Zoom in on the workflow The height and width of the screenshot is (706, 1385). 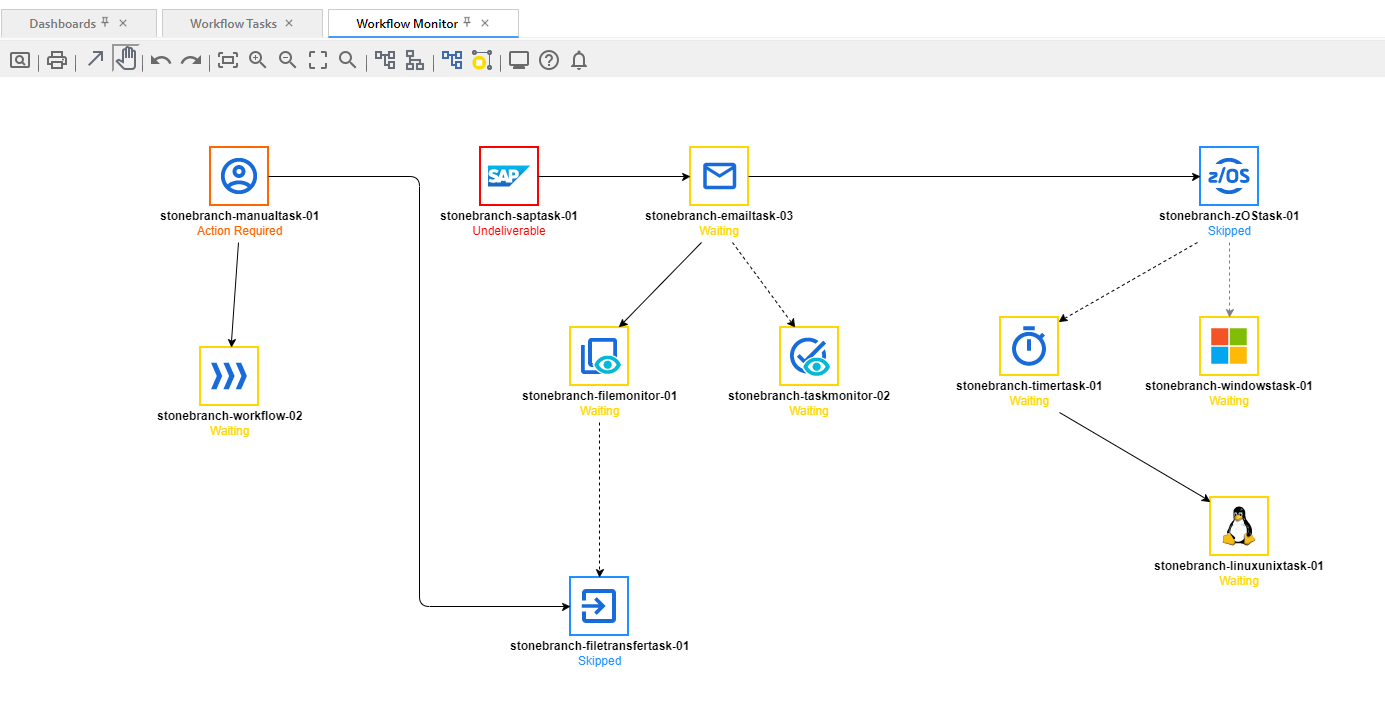tap(258, 60)
